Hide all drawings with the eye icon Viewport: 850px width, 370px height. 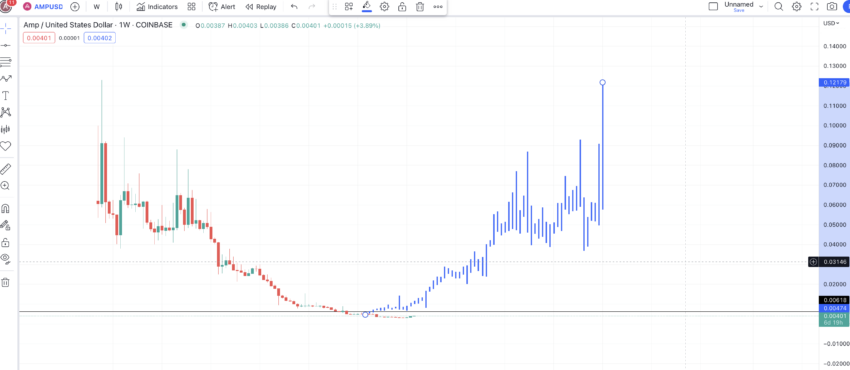[x=5, y=258]
